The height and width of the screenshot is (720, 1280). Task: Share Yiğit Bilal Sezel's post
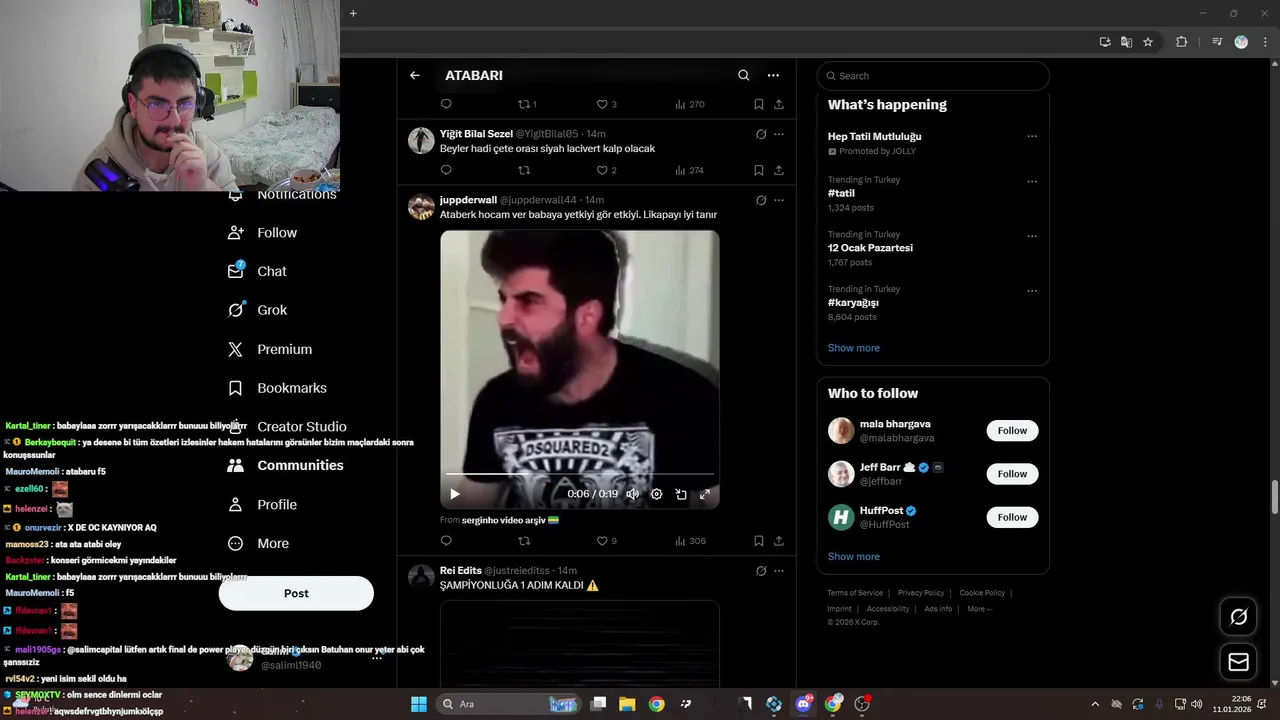coord(779,170)
